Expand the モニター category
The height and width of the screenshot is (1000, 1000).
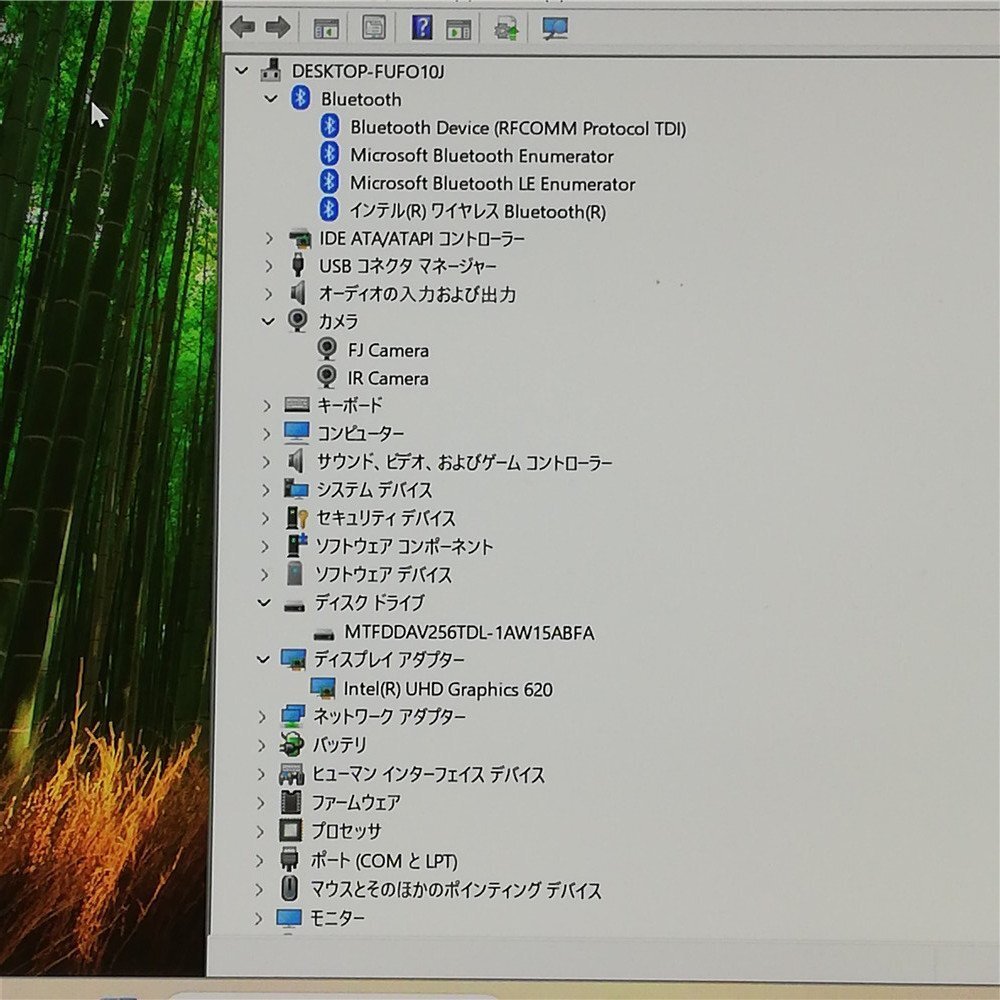tap(258, 918)
